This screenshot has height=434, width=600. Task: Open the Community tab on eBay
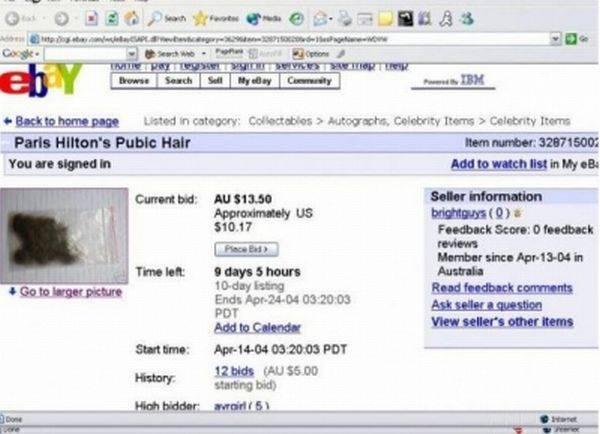point(310,81)
